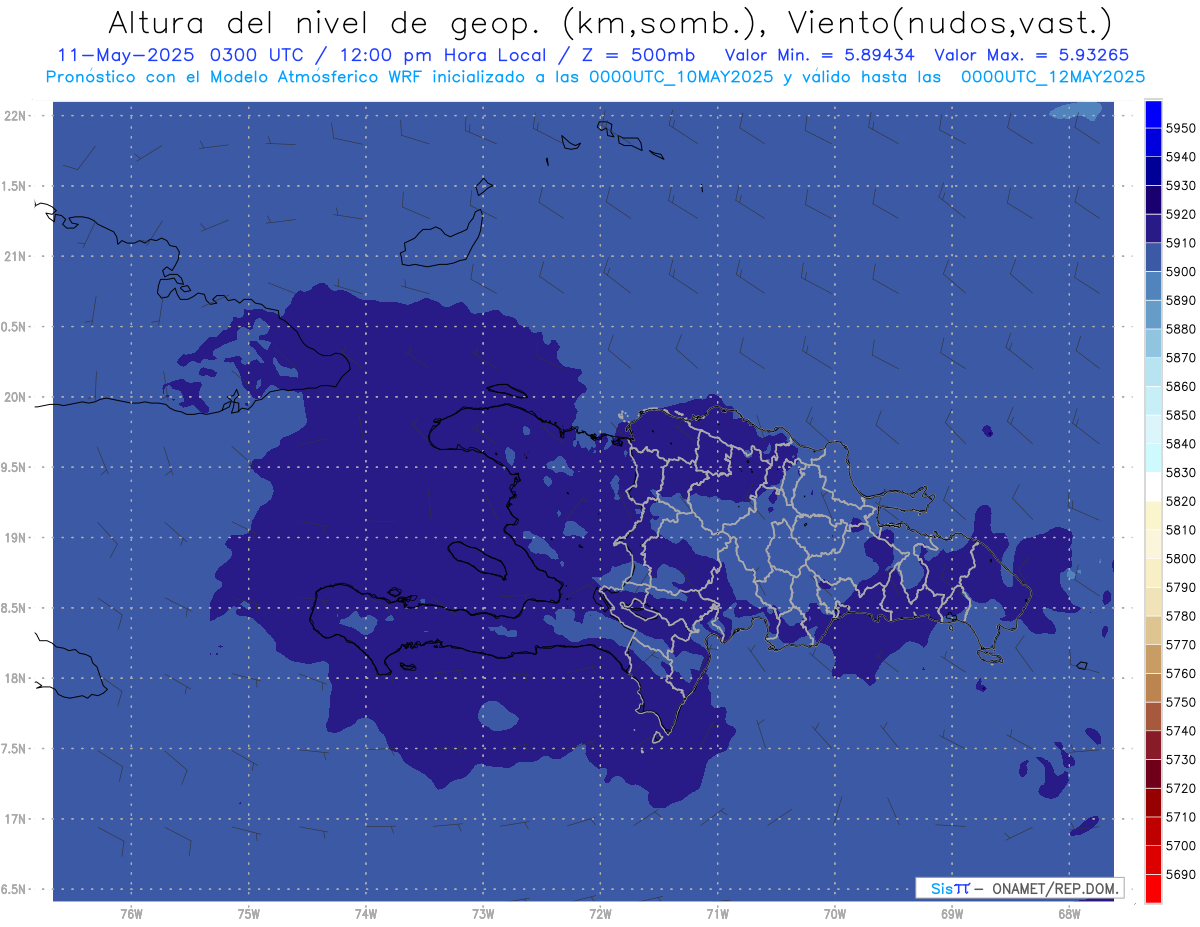1200x927 pixels.
Task: Click the '76W' longitude label
Action: pos(131,914)
